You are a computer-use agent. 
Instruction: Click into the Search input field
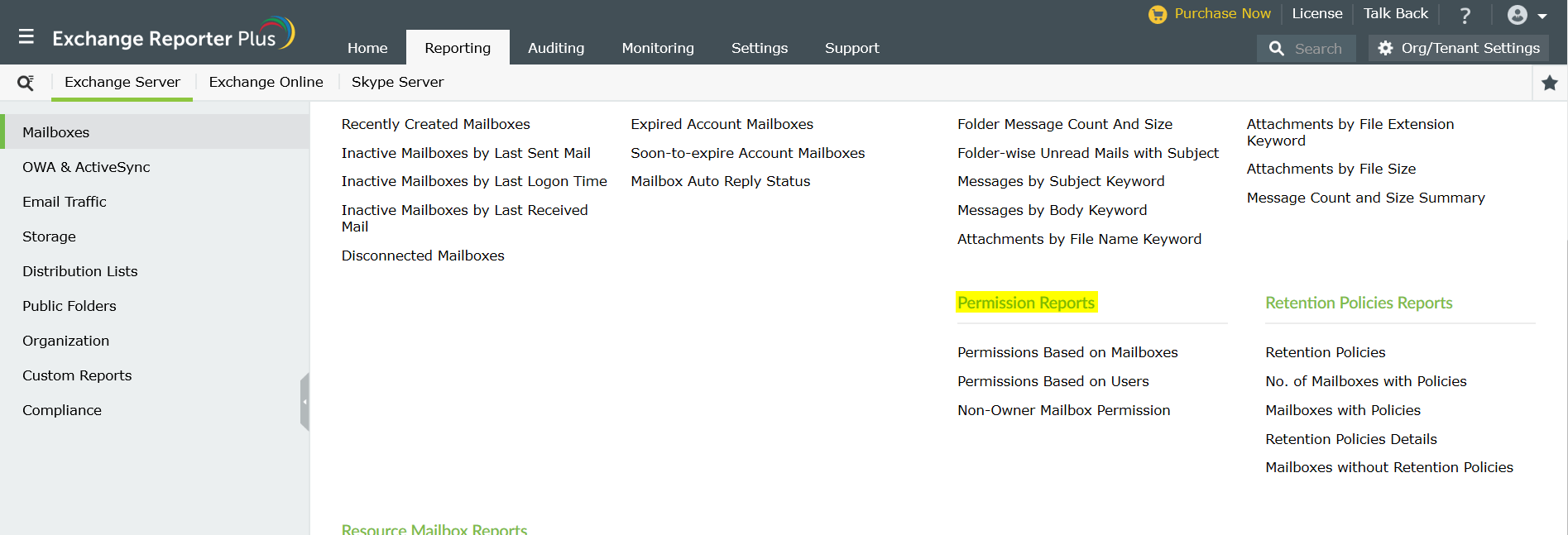1319,49
